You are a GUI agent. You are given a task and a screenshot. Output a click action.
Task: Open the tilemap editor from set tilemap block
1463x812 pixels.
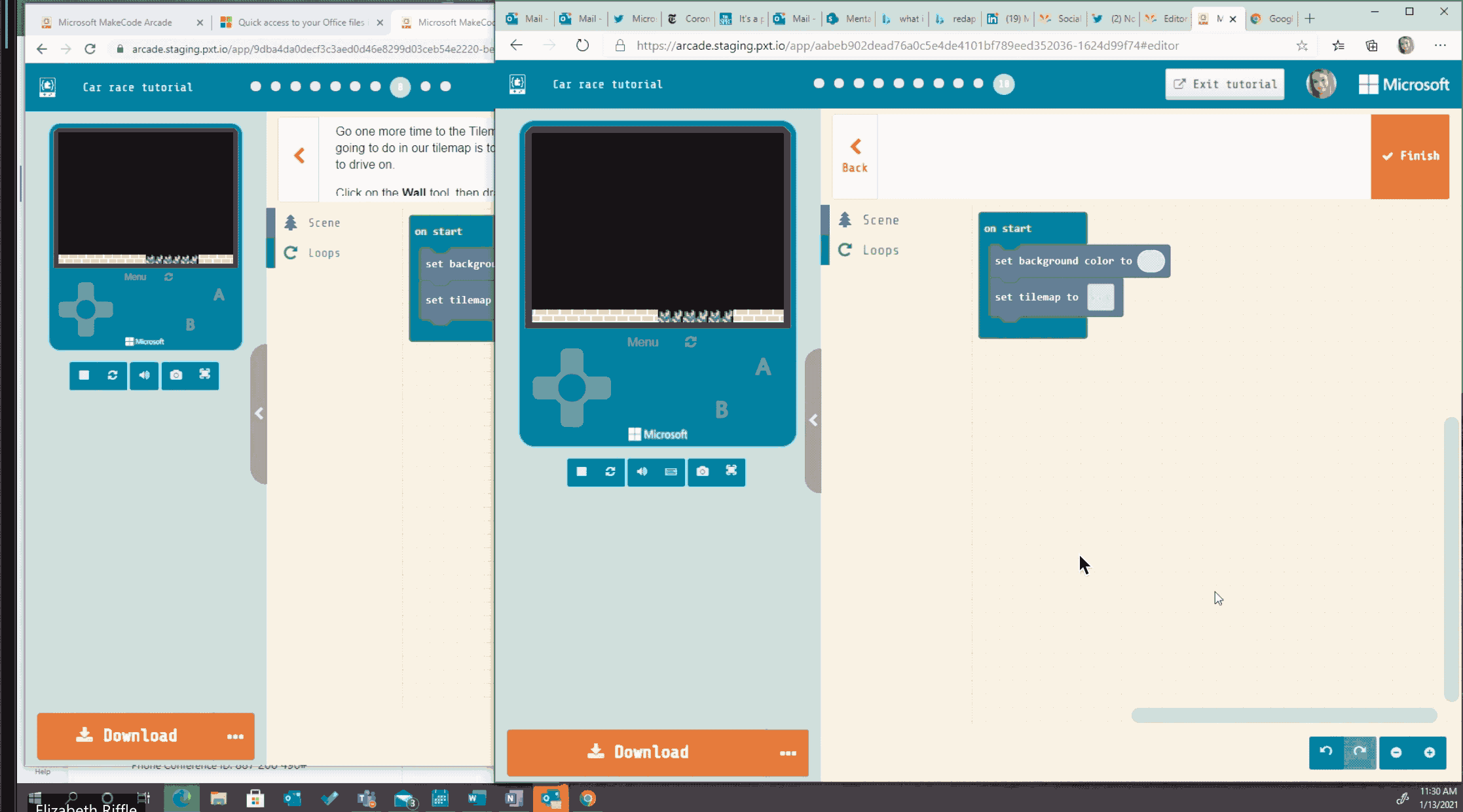pos(1100,297)
